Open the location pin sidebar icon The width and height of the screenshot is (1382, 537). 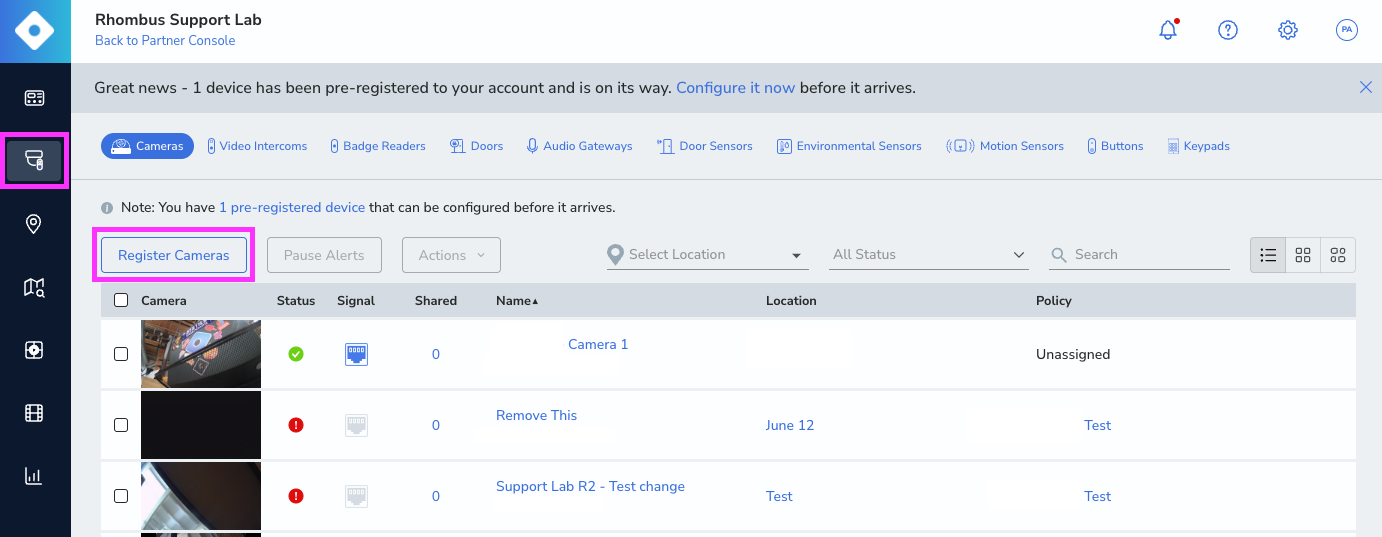click(x=34, y=224)
